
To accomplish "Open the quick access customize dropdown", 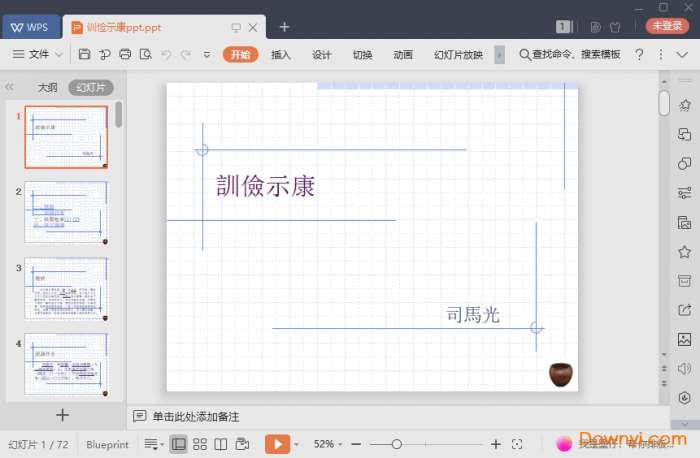I will click(x=207, y=54).
